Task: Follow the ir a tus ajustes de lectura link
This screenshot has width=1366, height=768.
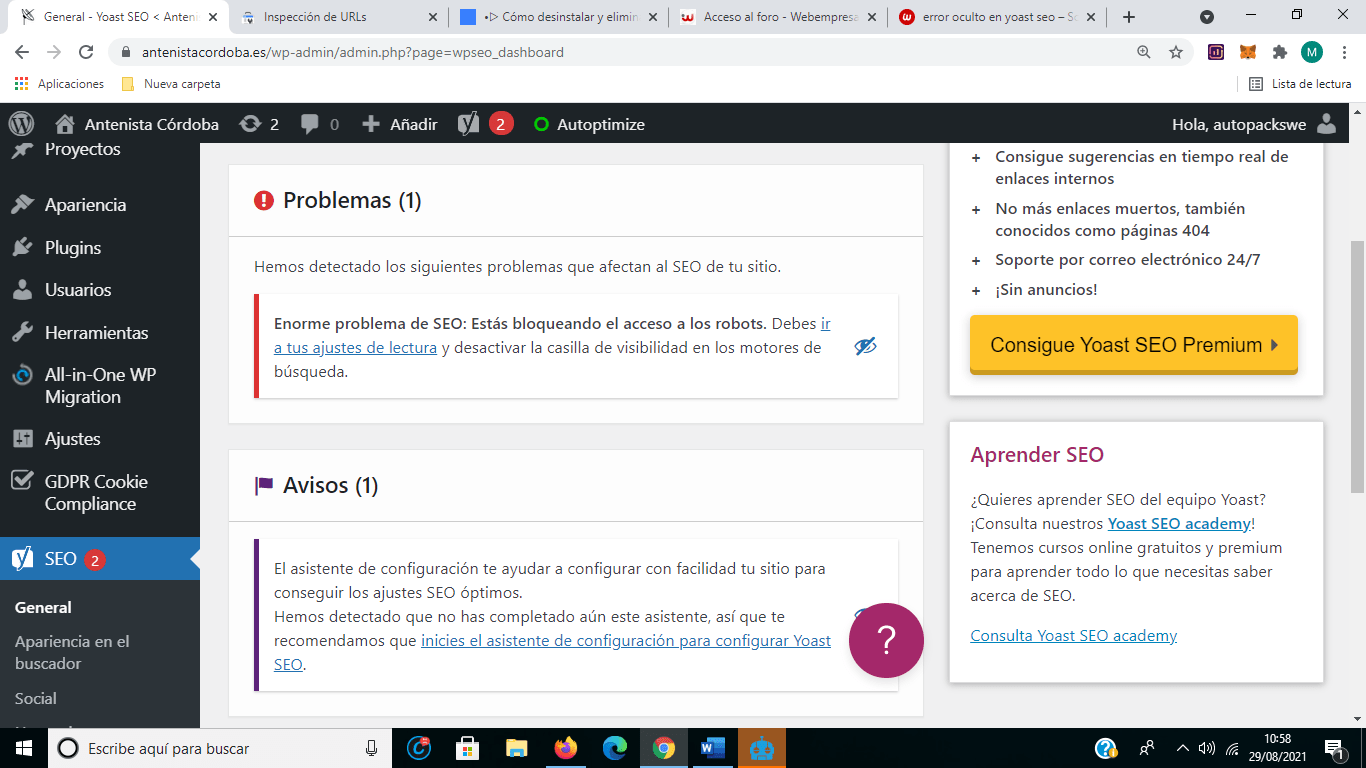Action: [355, 347]
